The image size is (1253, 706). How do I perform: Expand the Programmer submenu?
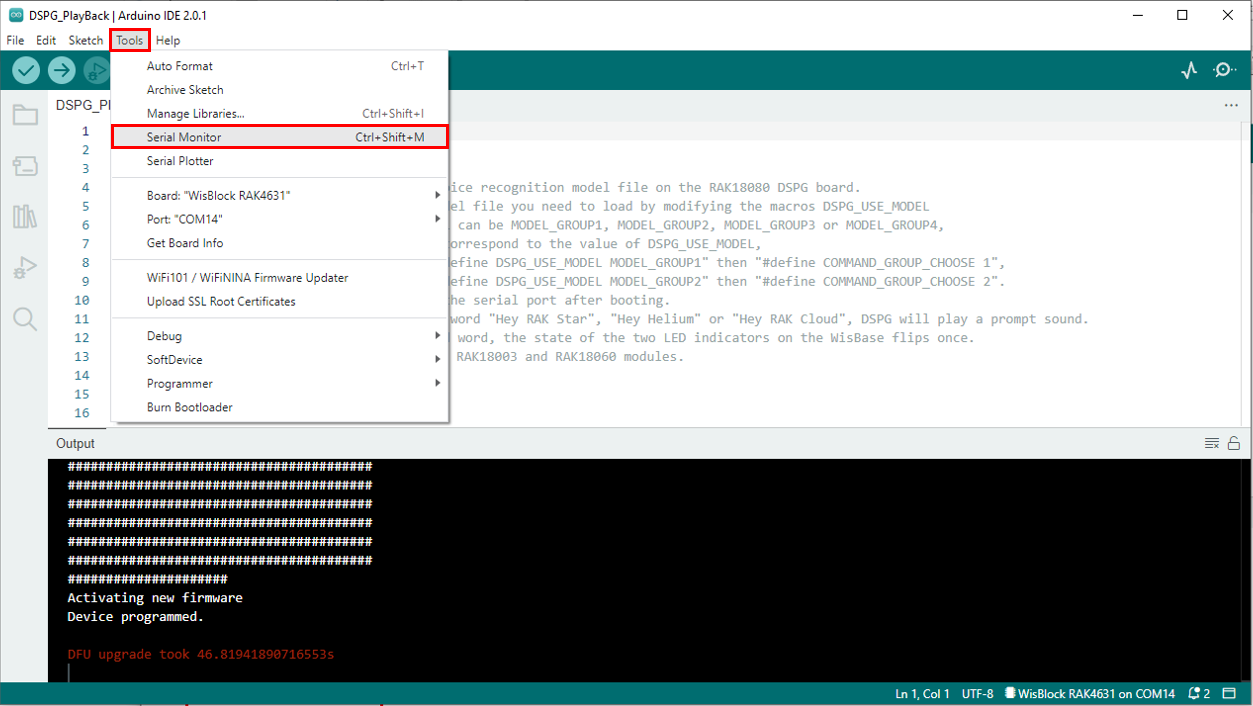pos(280,384)
